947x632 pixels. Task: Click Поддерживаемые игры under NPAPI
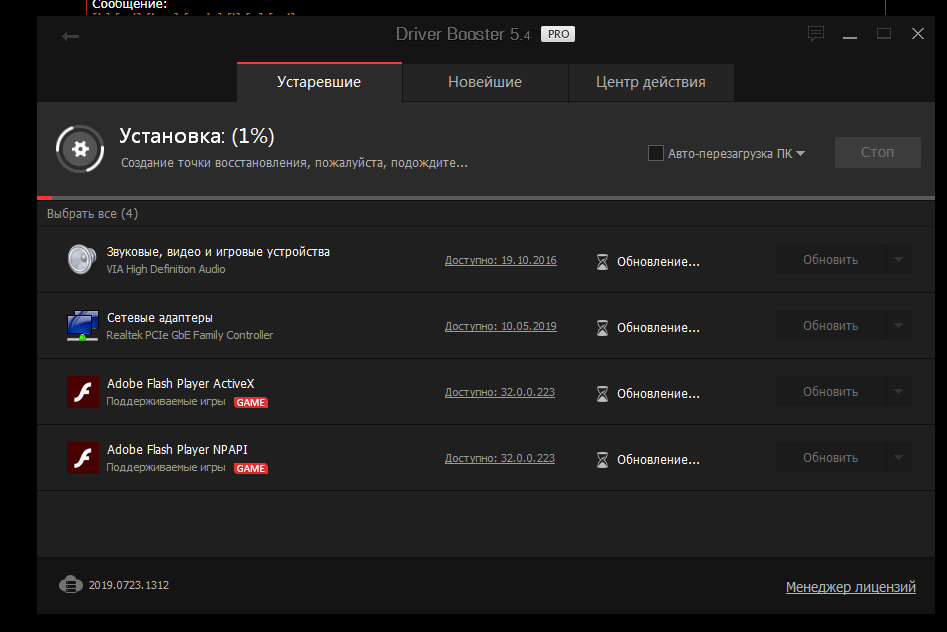click(166, 468)
